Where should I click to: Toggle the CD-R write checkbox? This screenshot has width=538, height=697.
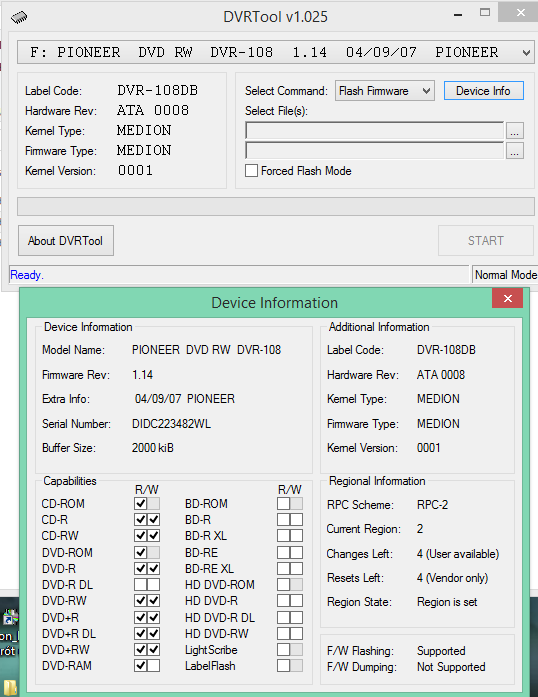click(153, 520)
